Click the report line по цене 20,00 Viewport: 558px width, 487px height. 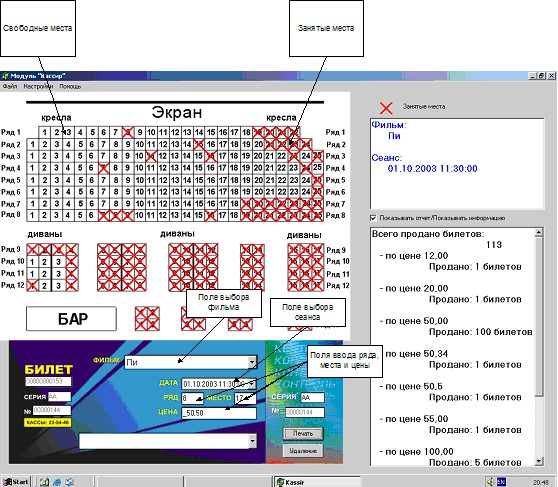414,288
